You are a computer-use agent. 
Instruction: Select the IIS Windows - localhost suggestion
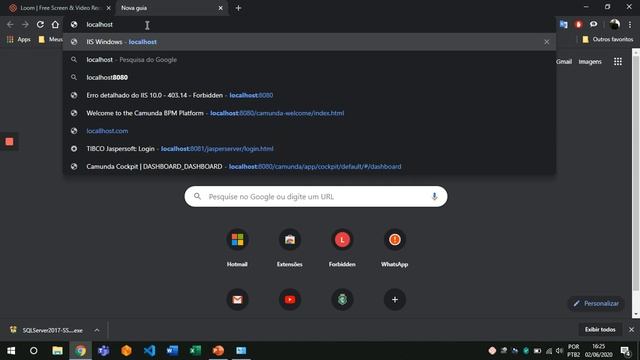309,42
